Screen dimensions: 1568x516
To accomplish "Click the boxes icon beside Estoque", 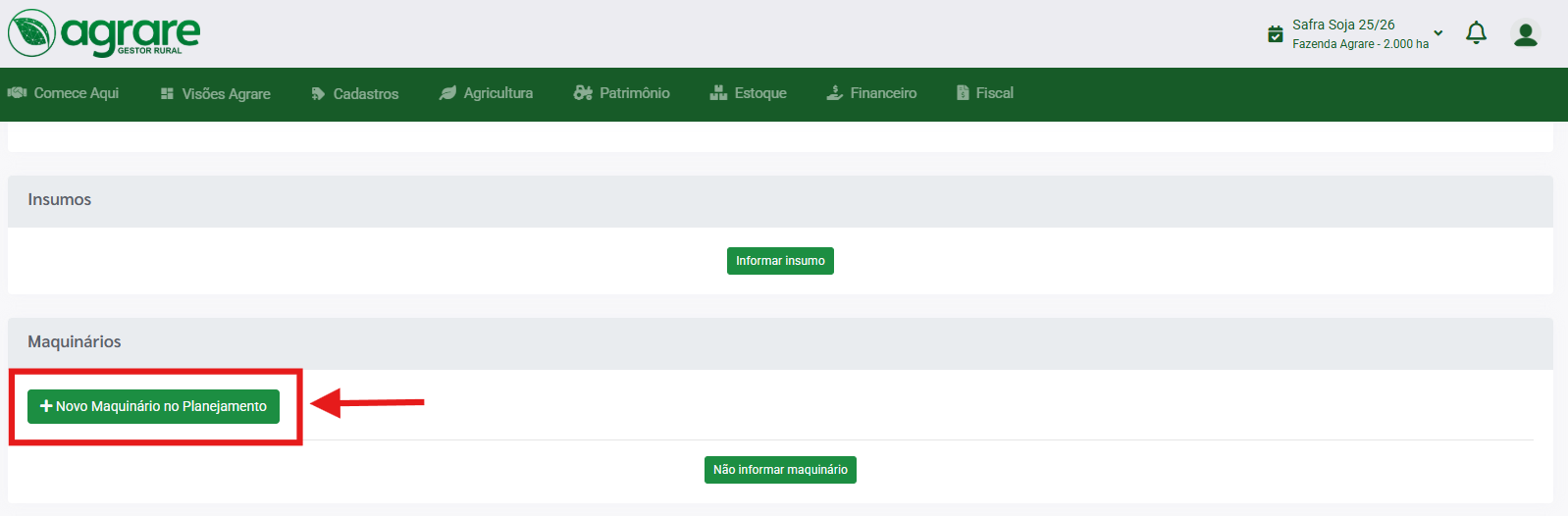I will pyautogui.click(x=718, y=93).
